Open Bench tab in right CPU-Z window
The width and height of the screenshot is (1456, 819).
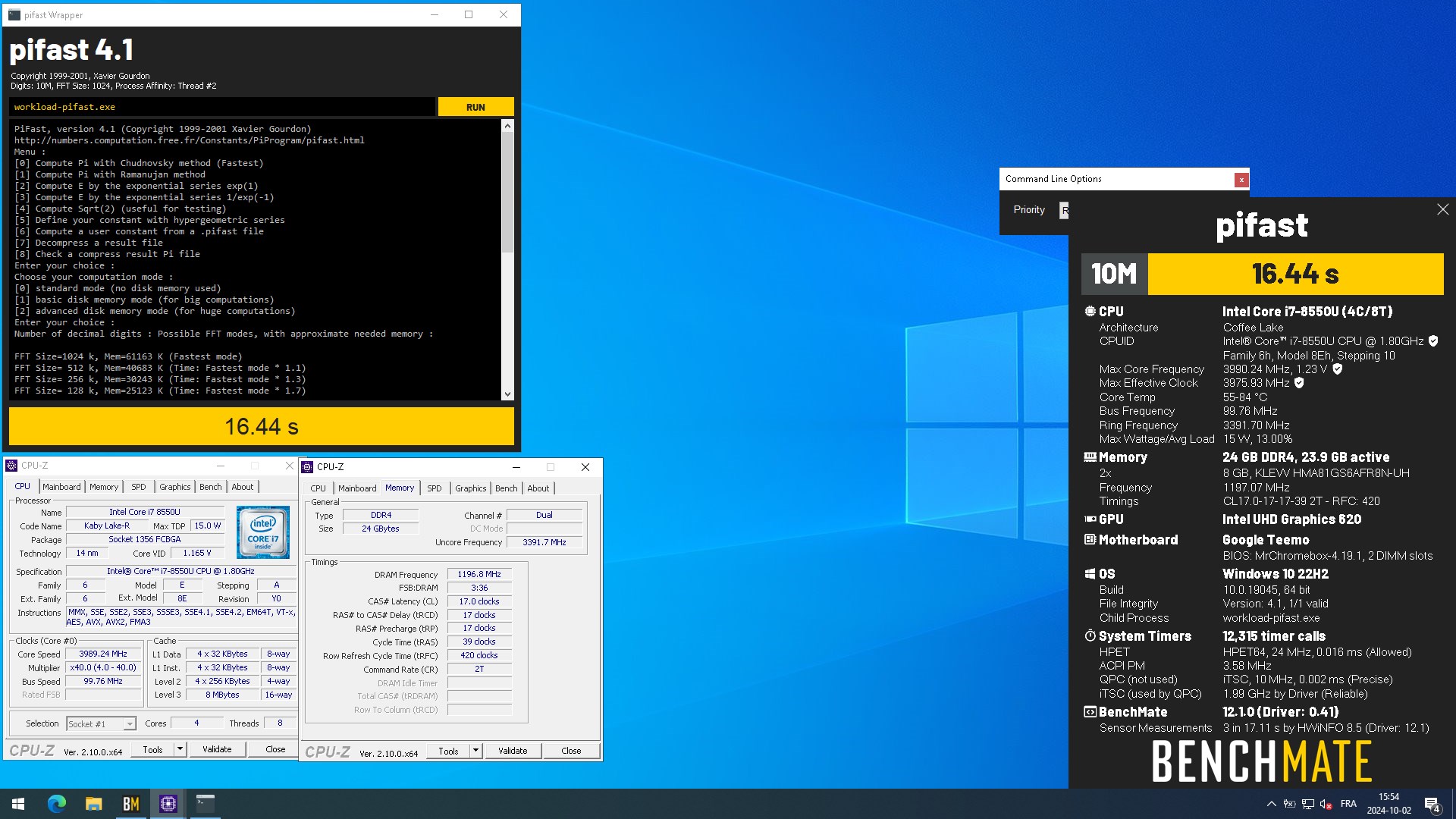506,488
